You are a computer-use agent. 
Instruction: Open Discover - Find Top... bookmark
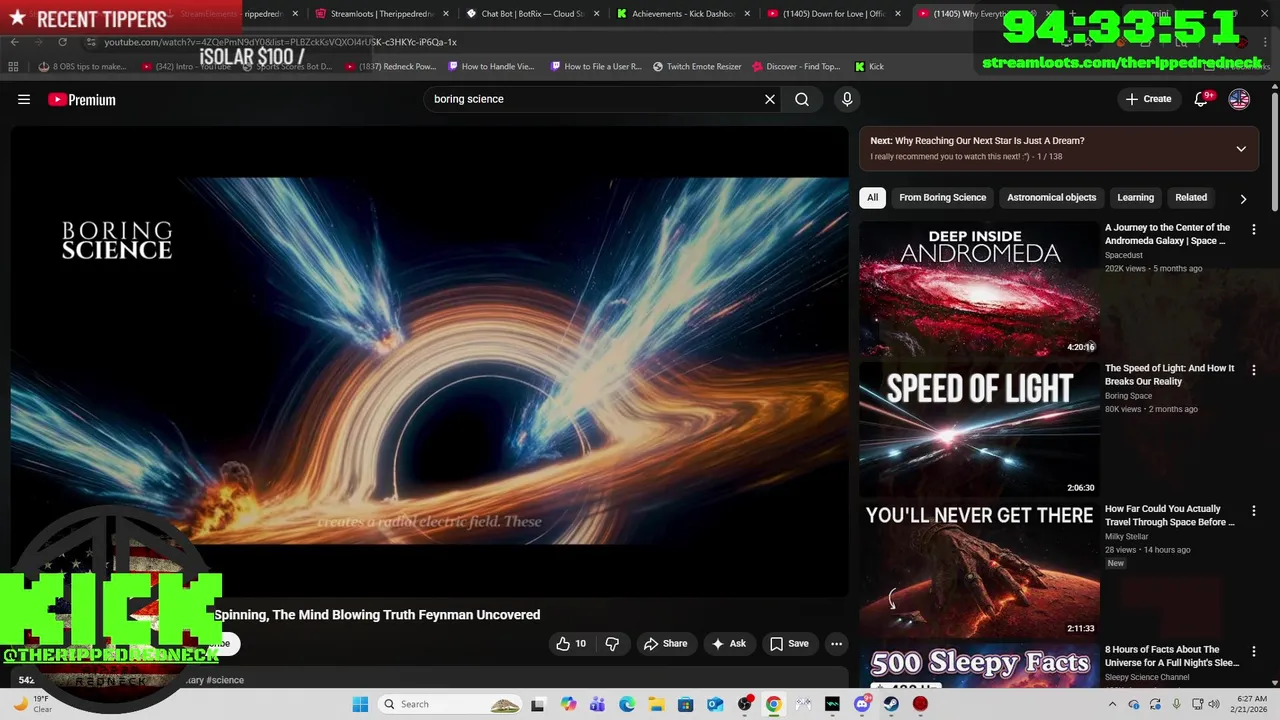796,66
